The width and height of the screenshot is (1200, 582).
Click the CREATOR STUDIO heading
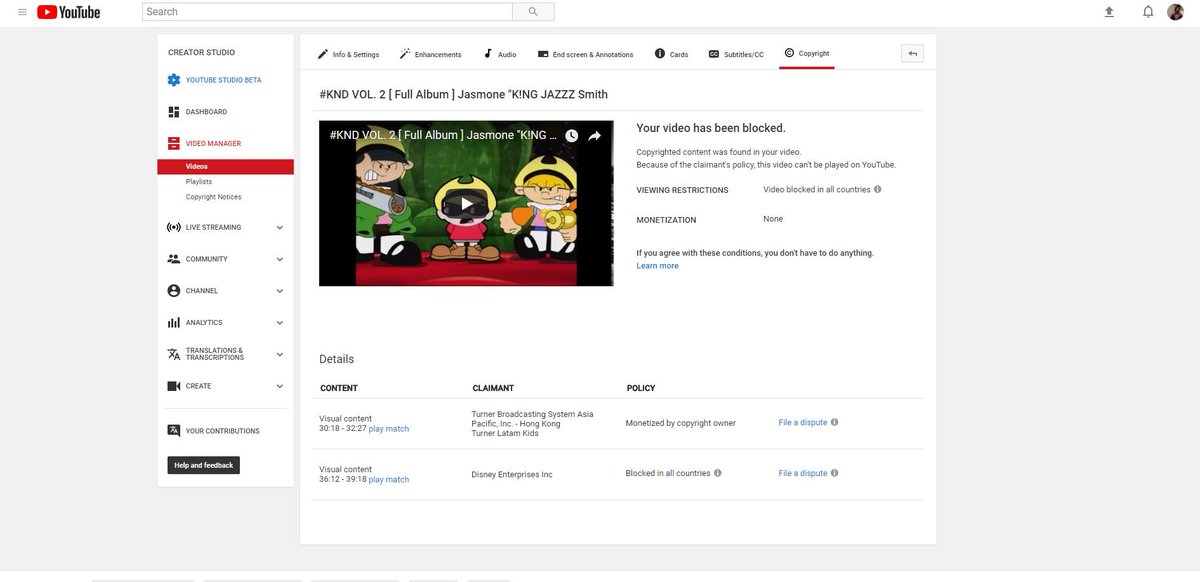202,52
